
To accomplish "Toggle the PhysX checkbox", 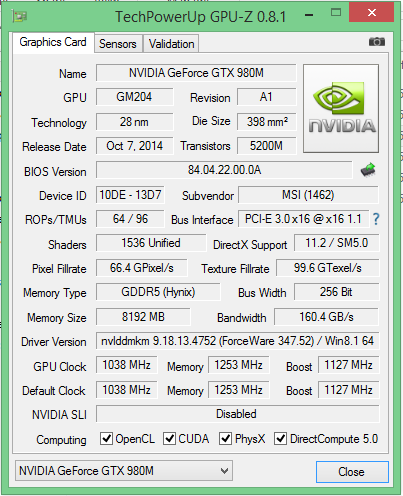I will 225,439.
